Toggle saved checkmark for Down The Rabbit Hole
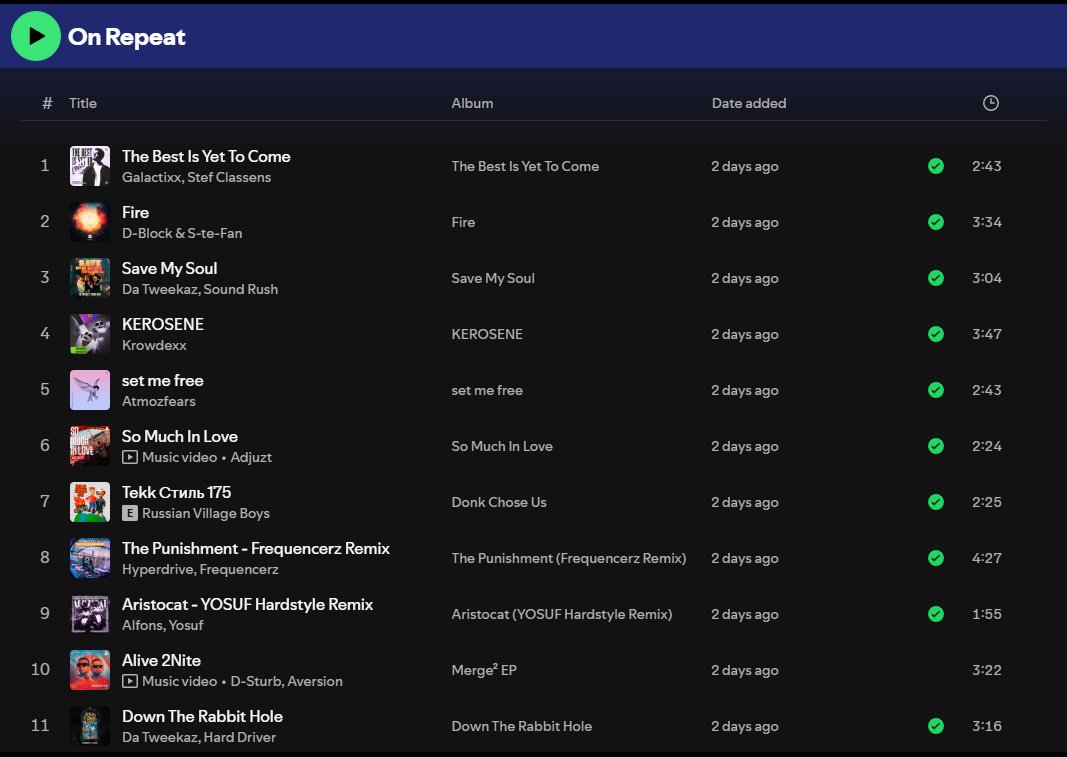Screen dimensions: 1067x757 point(936,726)
